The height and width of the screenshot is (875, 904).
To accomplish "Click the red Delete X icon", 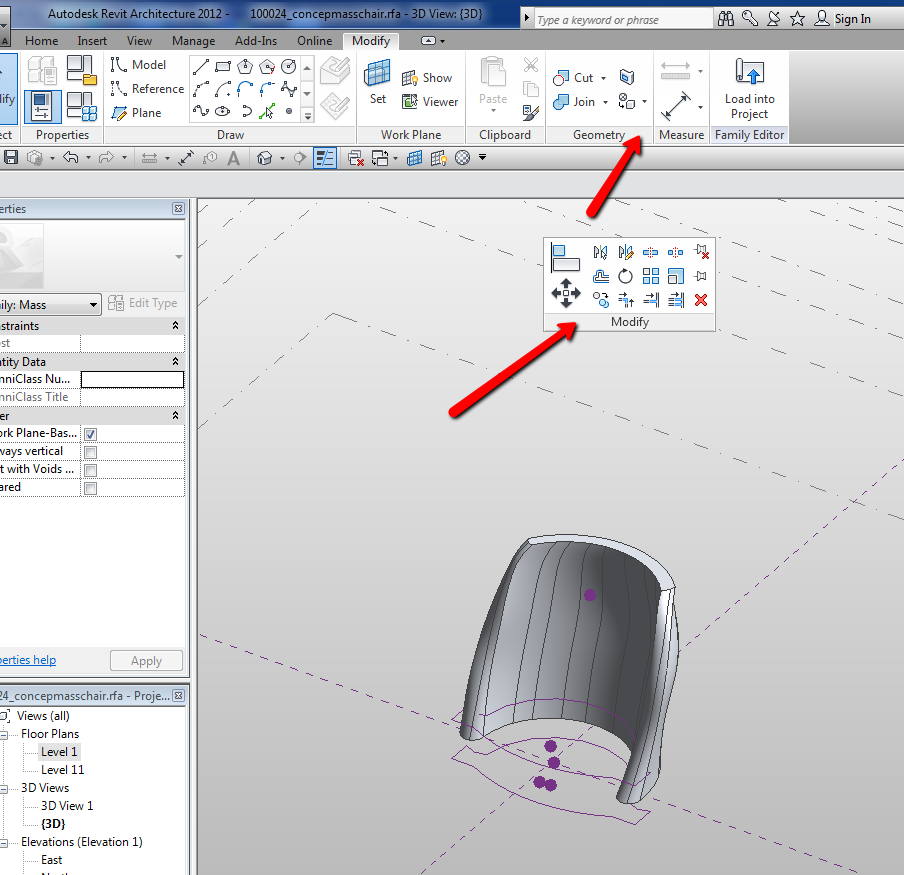I will 701,299.
